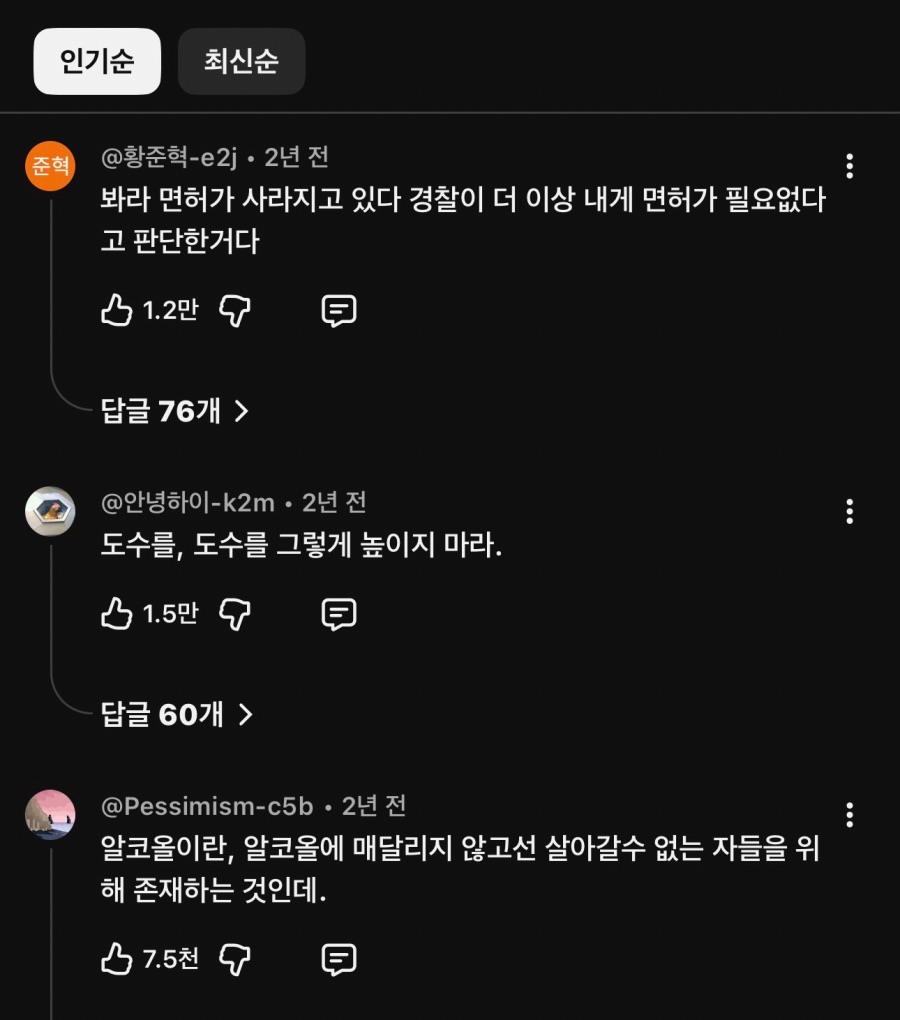This screenshot has width=900, height=1020.
Task: Open the @Pessimism-c5b channel link
Action: point(207,806)
